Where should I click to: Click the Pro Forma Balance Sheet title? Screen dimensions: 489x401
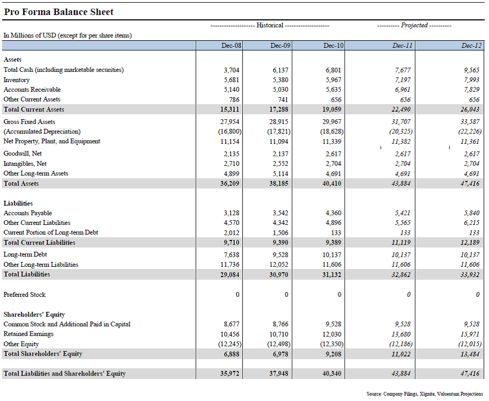(x=59, y=12)
